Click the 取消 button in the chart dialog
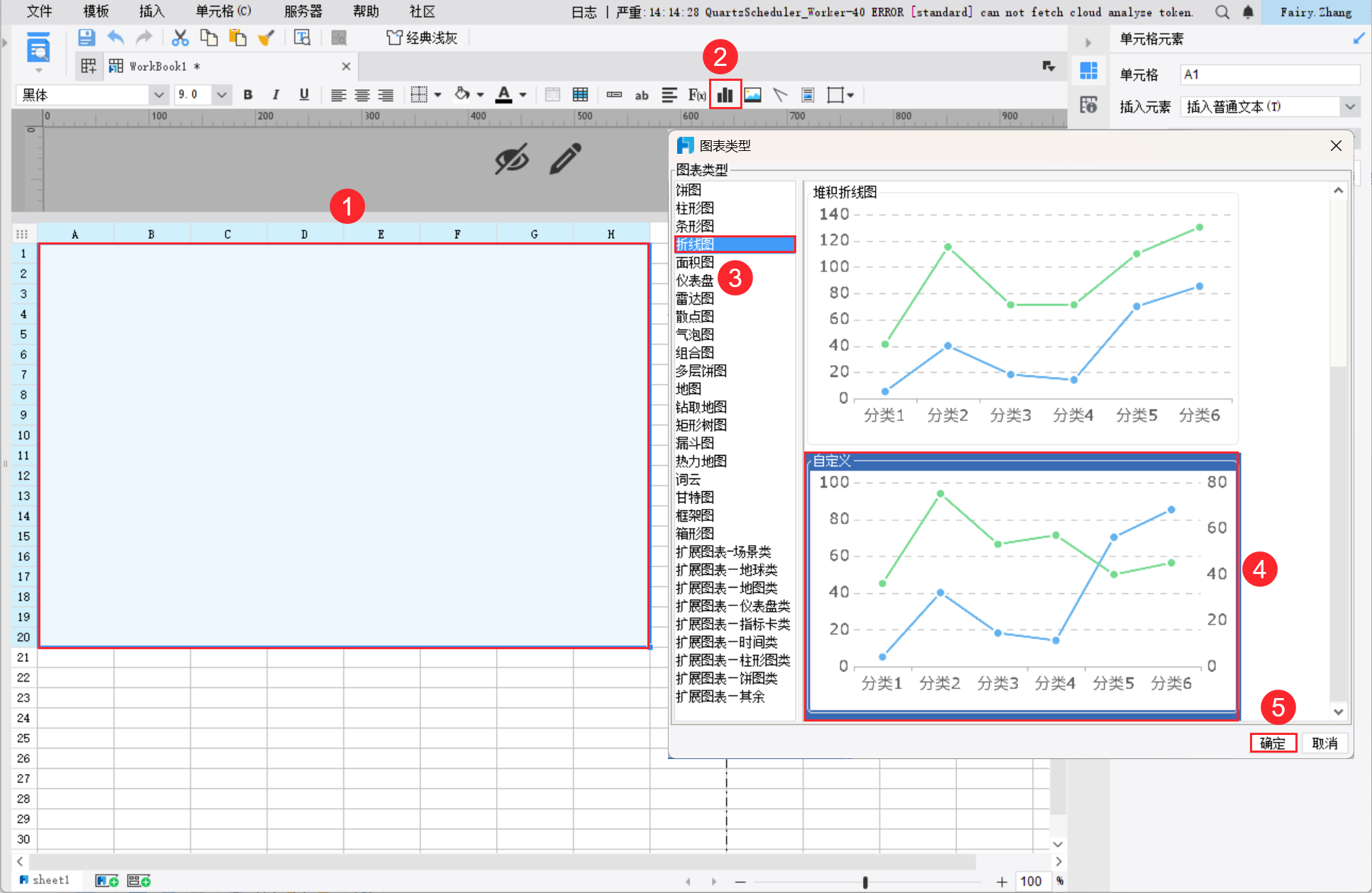This screenshot has width=1372, height=893. click(1324, 743)
